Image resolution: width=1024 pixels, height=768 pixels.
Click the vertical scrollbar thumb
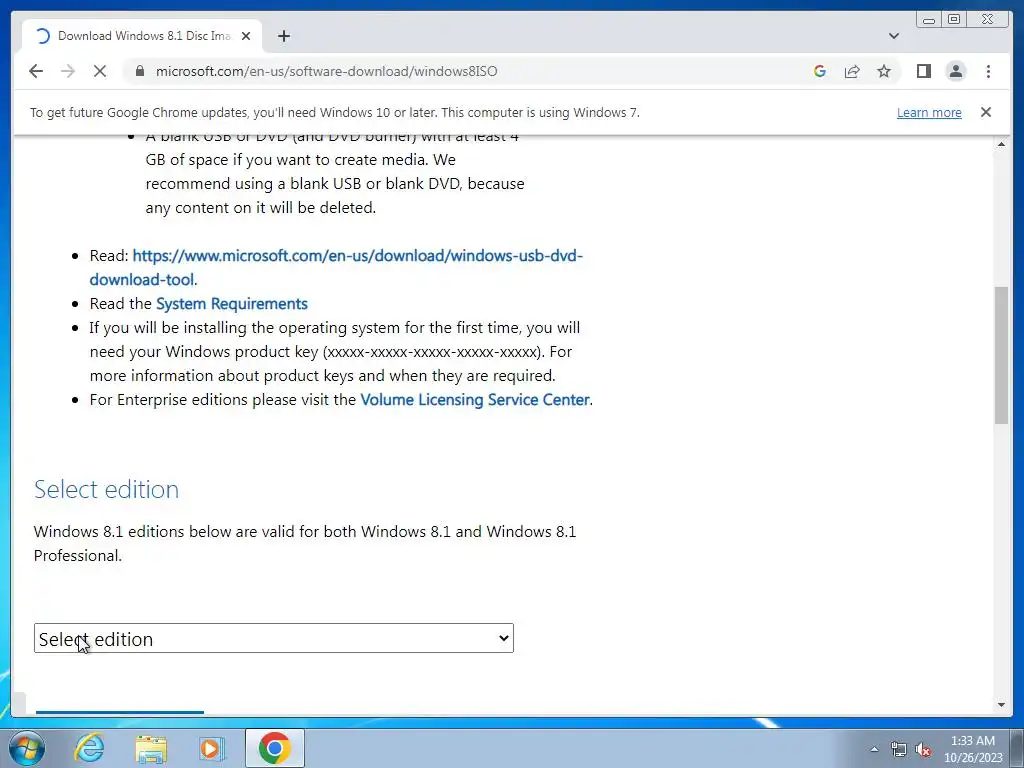(1001, 355)
